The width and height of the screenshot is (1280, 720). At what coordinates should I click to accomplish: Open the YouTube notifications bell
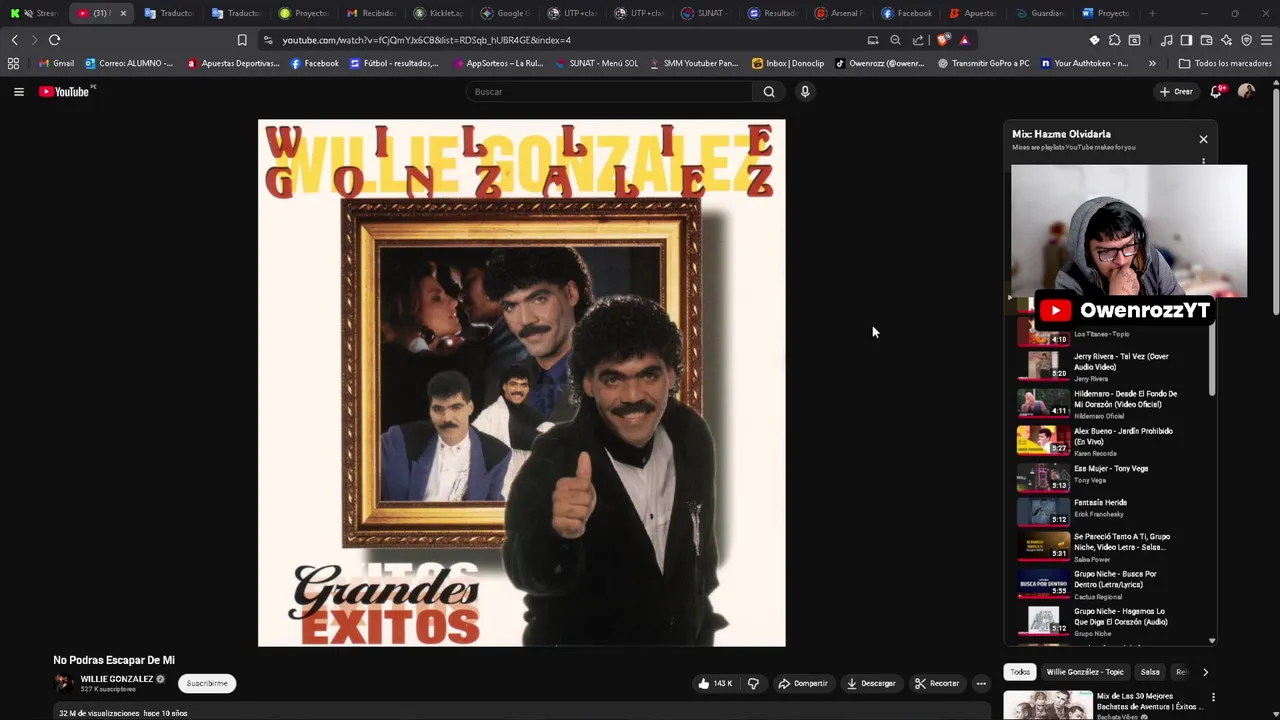pos(1216,91)
